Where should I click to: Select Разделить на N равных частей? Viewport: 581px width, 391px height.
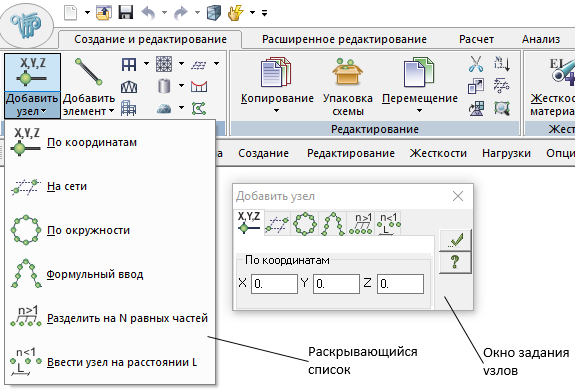110,318
